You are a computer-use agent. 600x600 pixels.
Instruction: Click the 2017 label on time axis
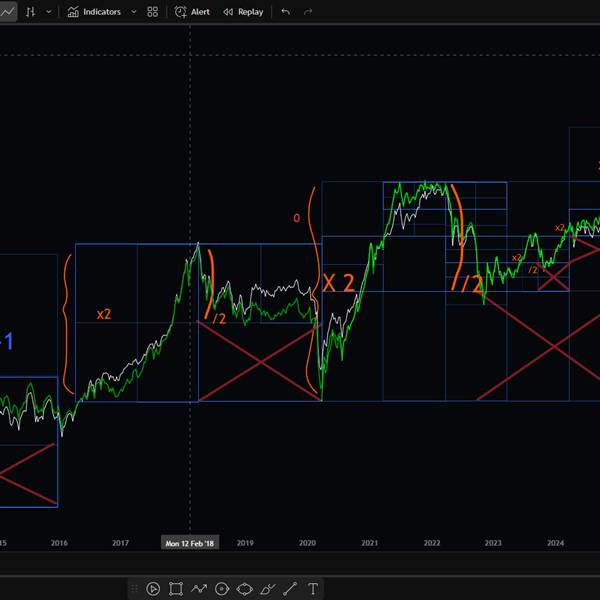pos(121,543)
